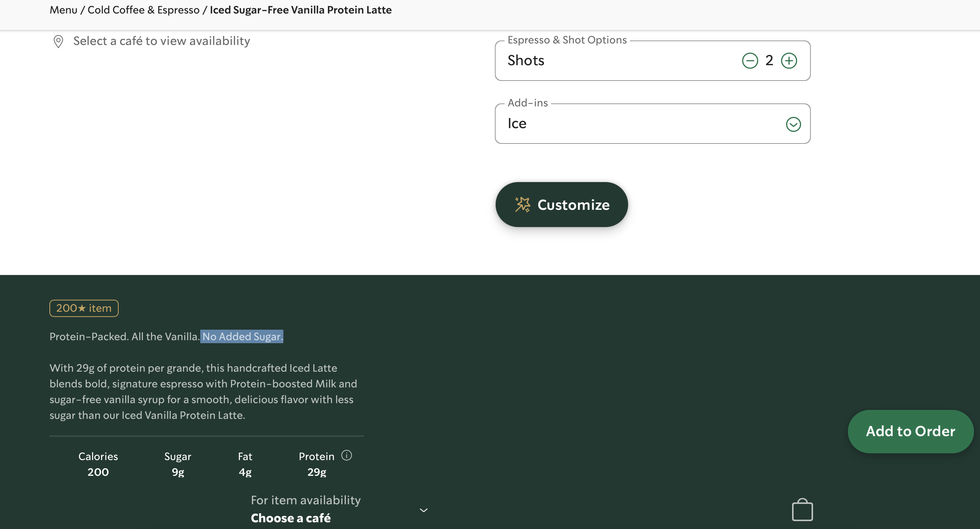Open the Customize options
The width and height of the screenshot is (980, 529).
[561, 204]
